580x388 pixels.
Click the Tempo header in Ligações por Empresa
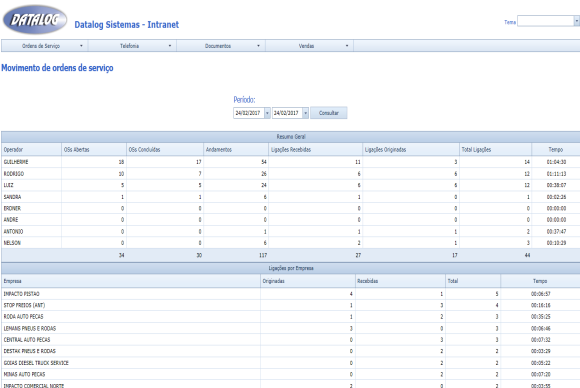pos(540,281)
